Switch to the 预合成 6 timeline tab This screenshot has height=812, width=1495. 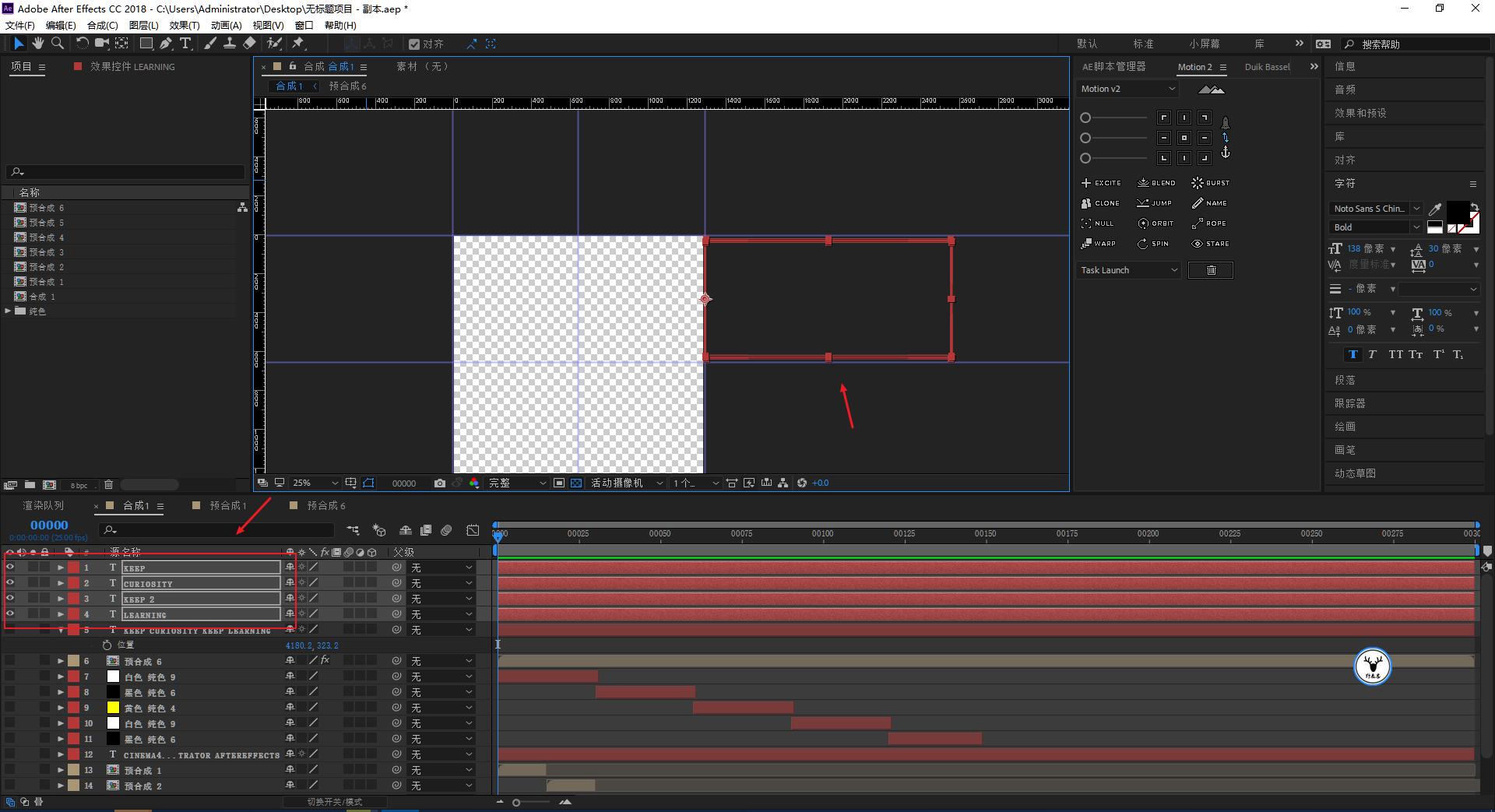[325, 506]
